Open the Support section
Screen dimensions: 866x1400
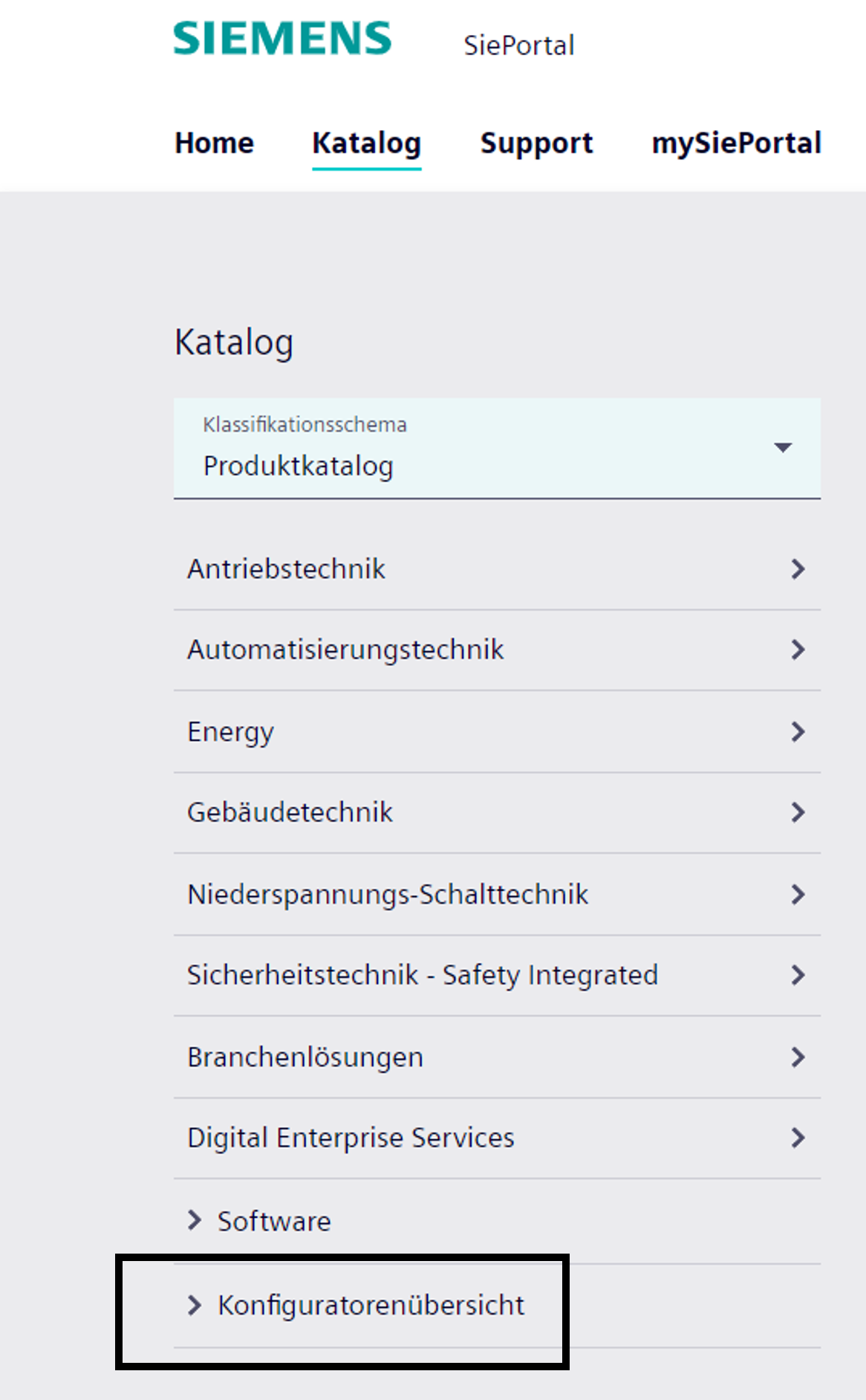point(536,143)
